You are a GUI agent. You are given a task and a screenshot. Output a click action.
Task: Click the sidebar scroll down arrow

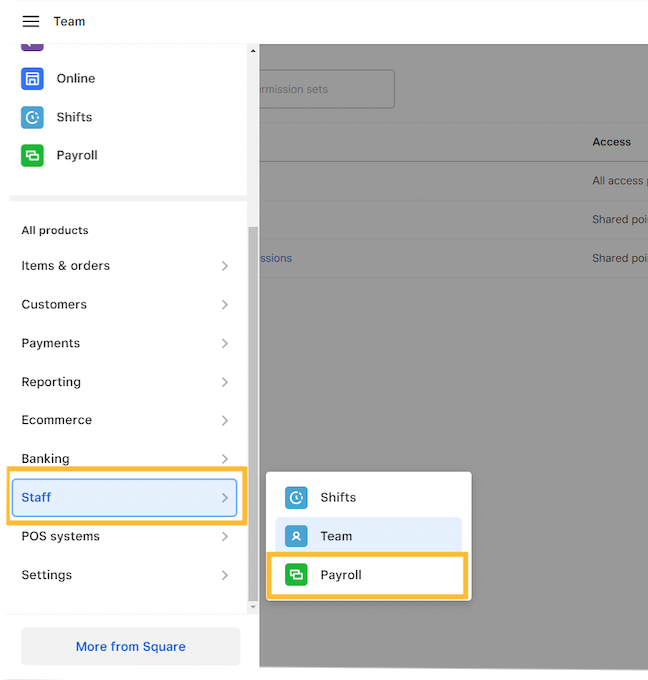click(253, 607)
